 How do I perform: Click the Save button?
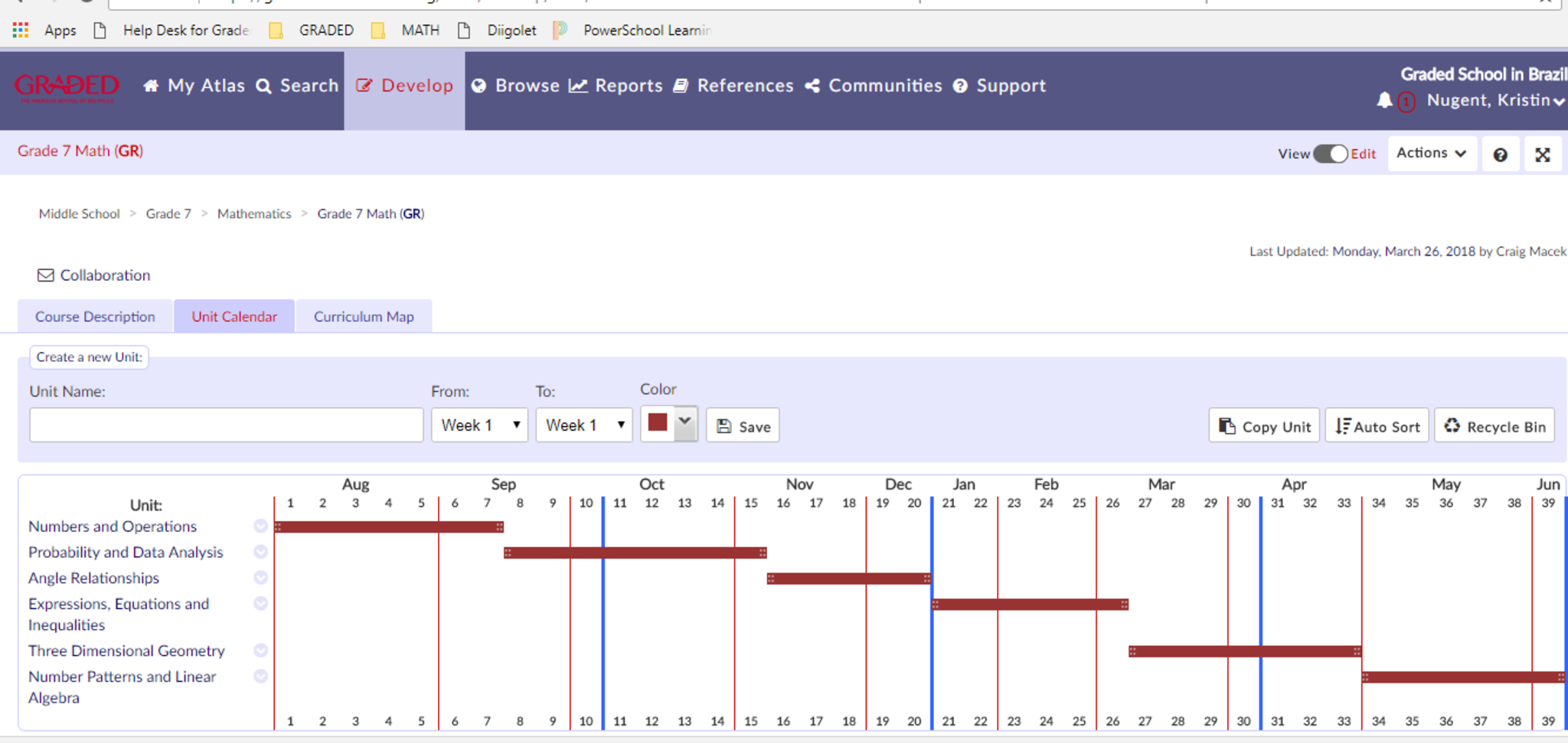click(743, 426)
